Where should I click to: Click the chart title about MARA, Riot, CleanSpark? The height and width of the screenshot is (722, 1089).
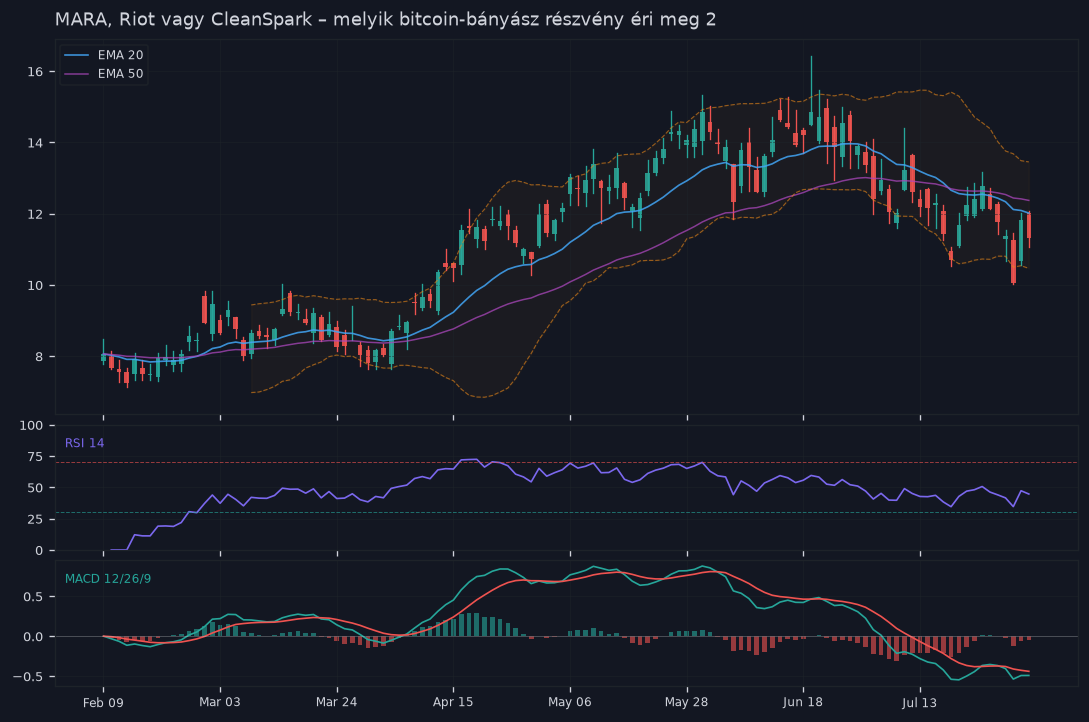click(x=385, y=19)
